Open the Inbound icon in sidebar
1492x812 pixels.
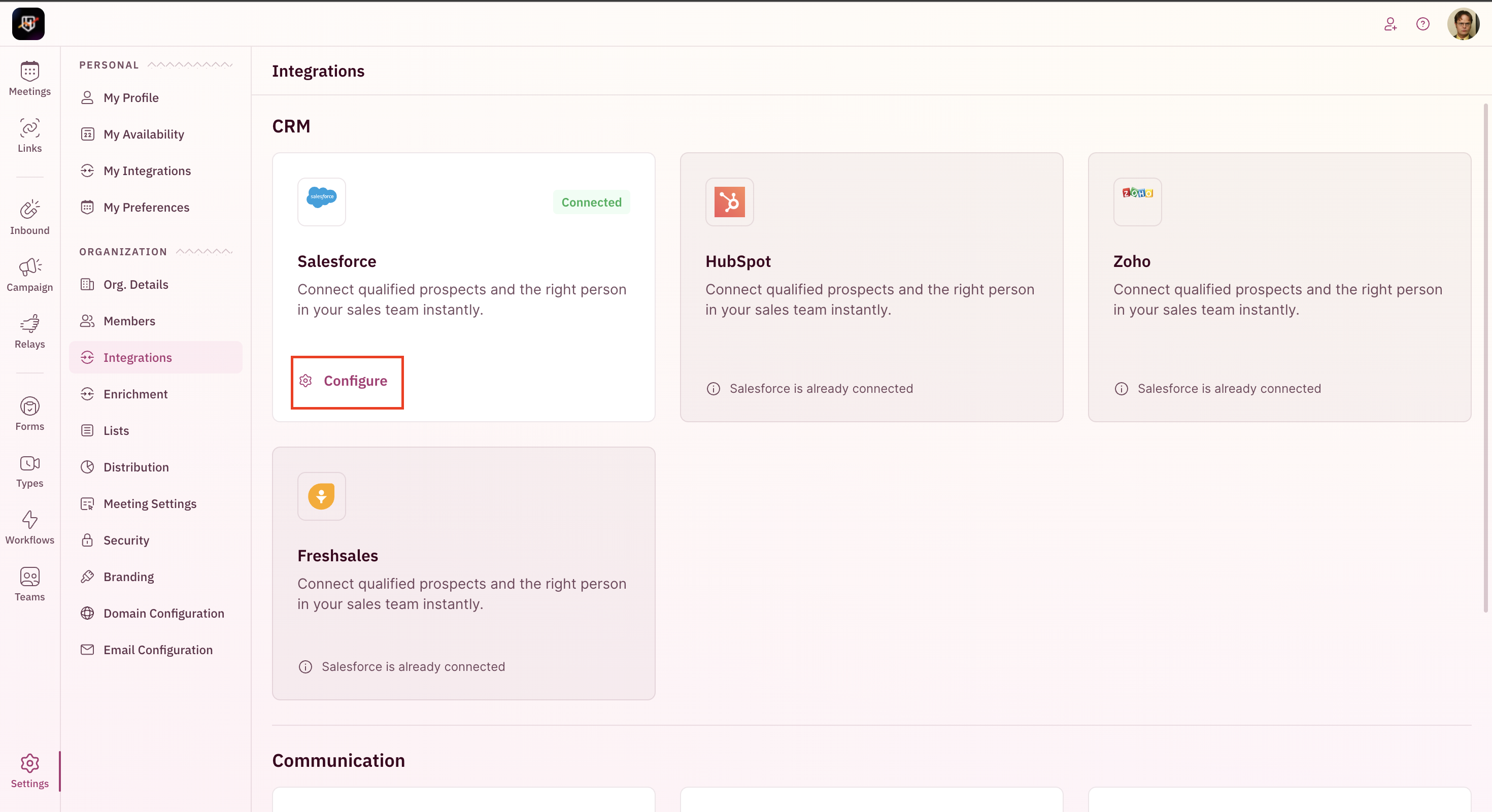point(29,217)
